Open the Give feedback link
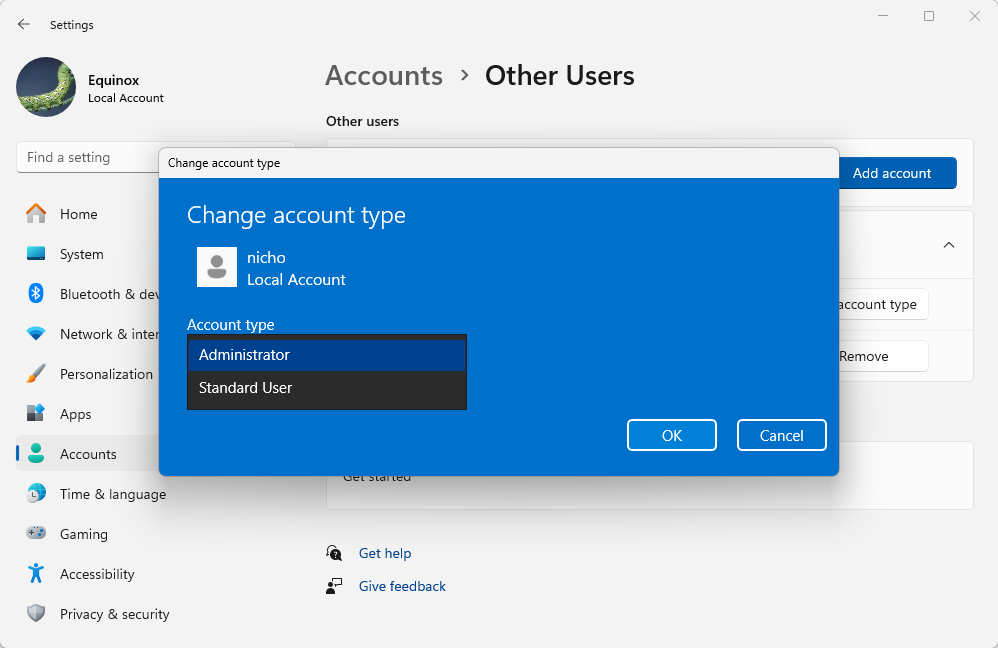The image size is (998, 648). click(402, 586)
